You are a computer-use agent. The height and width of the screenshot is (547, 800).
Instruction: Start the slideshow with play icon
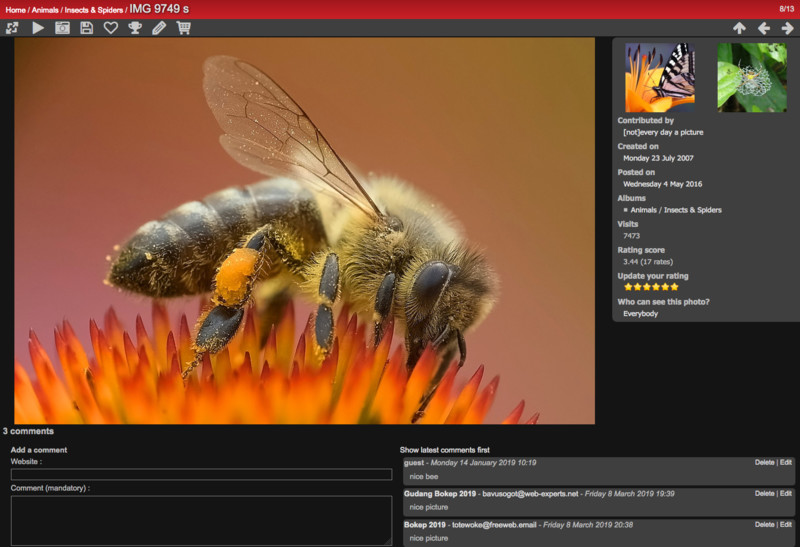(x=38, y=28)
